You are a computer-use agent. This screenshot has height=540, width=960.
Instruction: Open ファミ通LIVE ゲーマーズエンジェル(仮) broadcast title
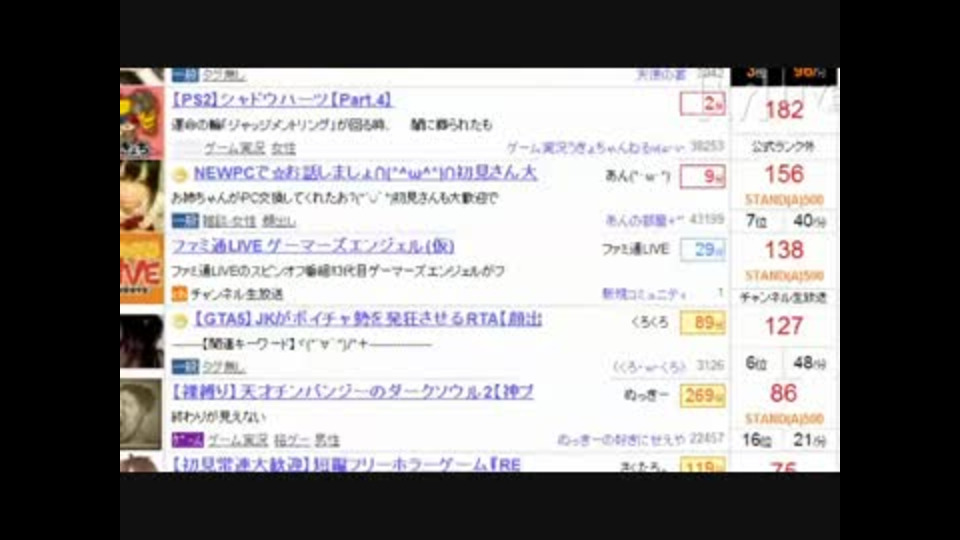tap(313, 246)
